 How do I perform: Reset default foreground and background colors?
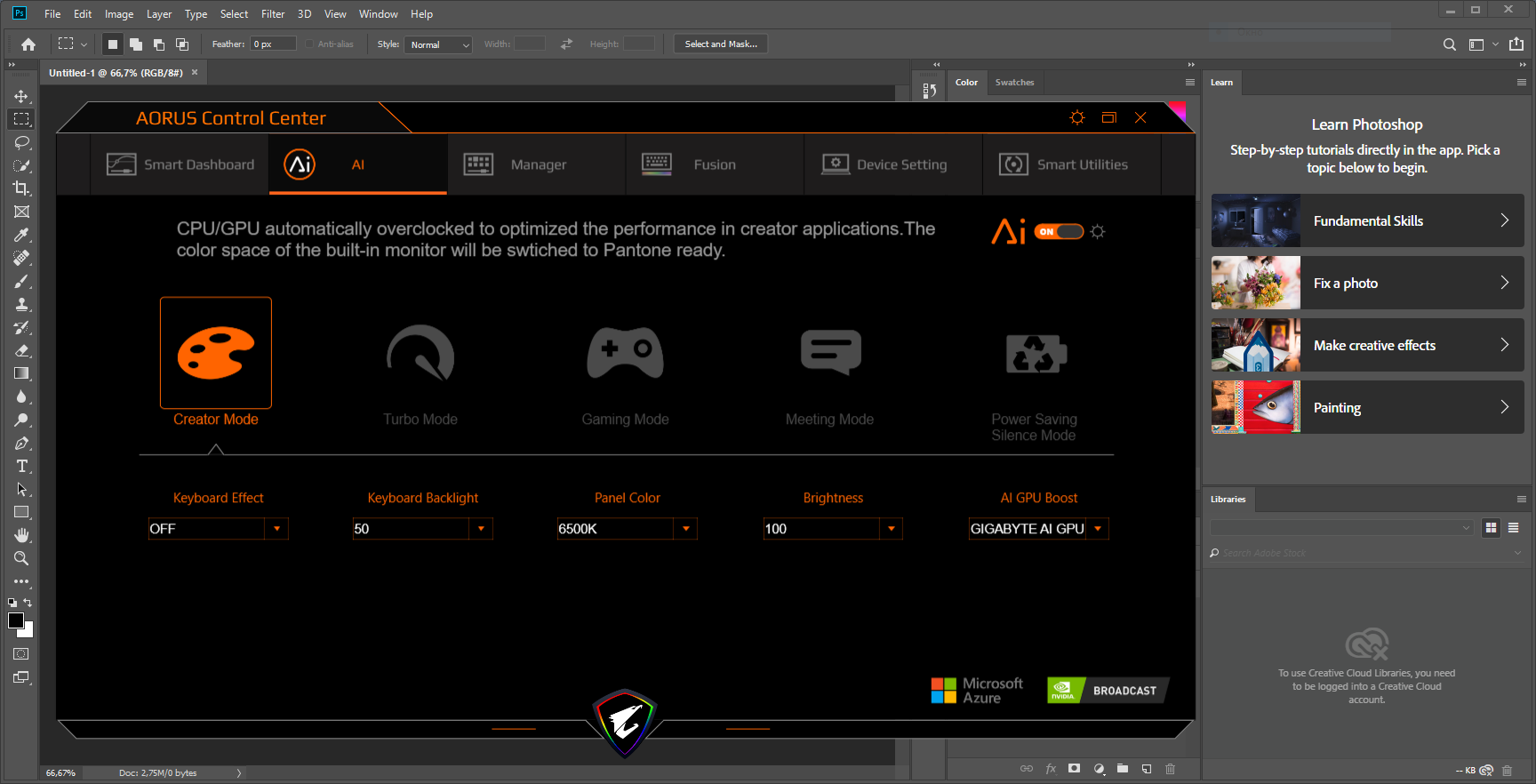[12, 603]
